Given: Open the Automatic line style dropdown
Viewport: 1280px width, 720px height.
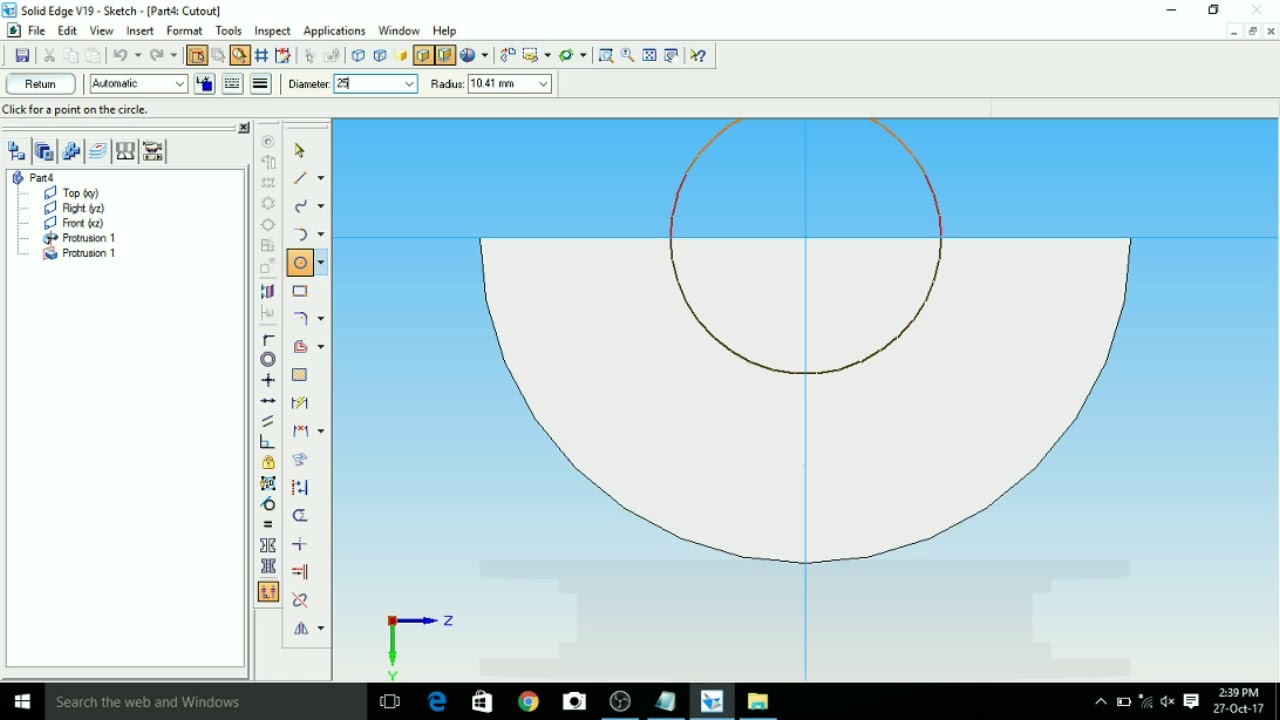Looking at the screenshot, I should [180, 84].
